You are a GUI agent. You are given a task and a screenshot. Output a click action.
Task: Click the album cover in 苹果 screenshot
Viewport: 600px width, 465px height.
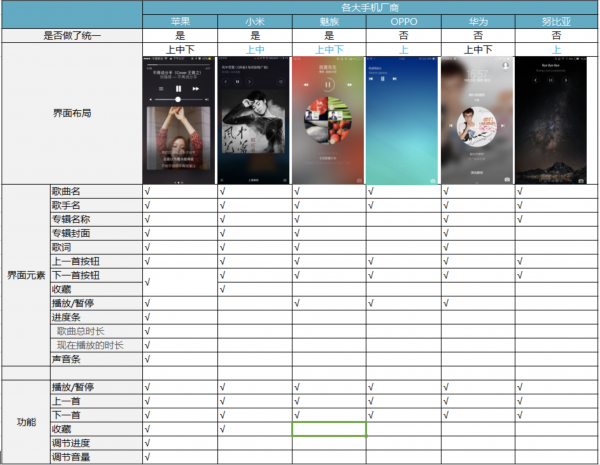(x=179, y=138)
